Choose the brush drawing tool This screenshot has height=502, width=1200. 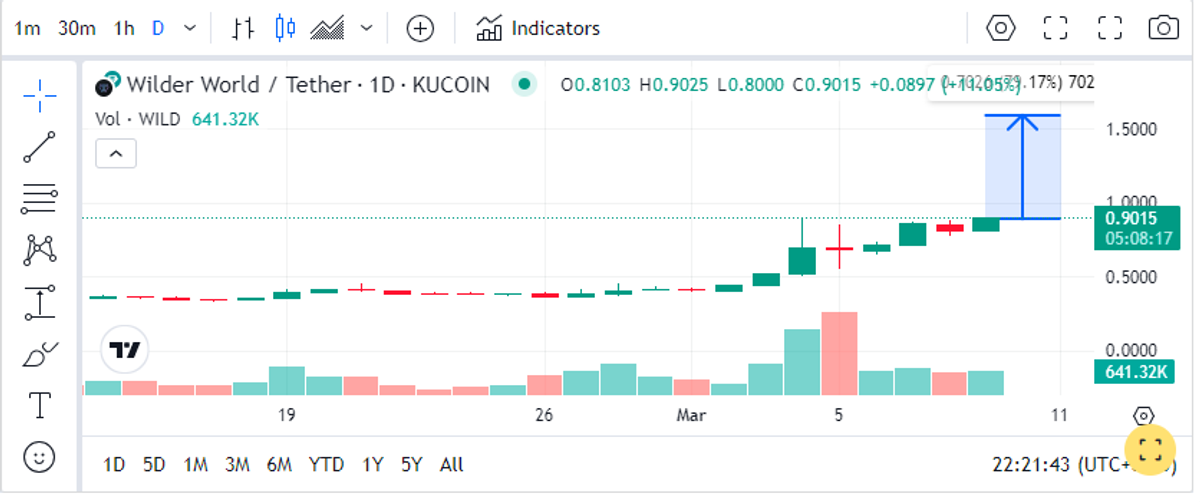tap(39, 354)
